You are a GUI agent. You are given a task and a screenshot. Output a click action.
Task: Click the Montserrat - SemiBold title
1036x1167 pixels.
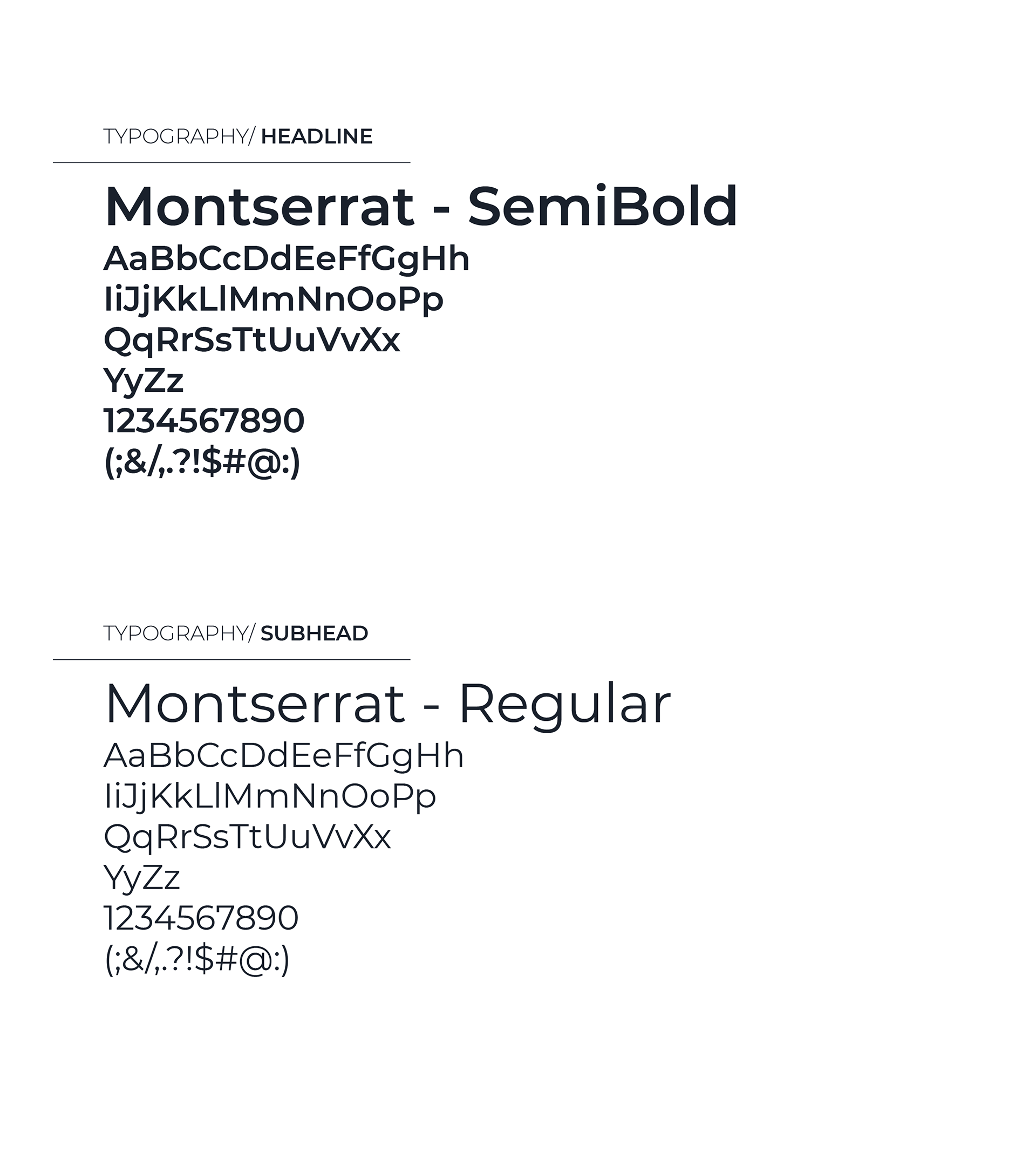(x=421, y=207)
